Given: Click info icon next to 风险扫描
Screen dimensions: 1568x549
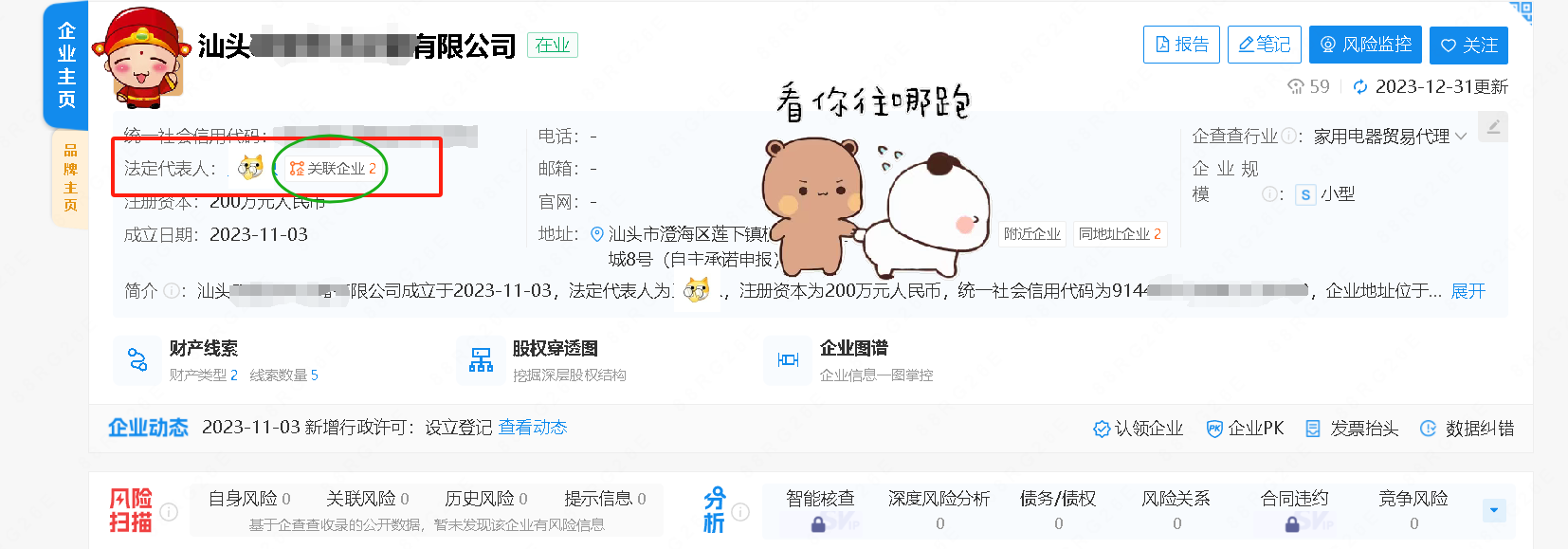Looking at the screenshot, I should pyautogui.click(x=169, y=512).
